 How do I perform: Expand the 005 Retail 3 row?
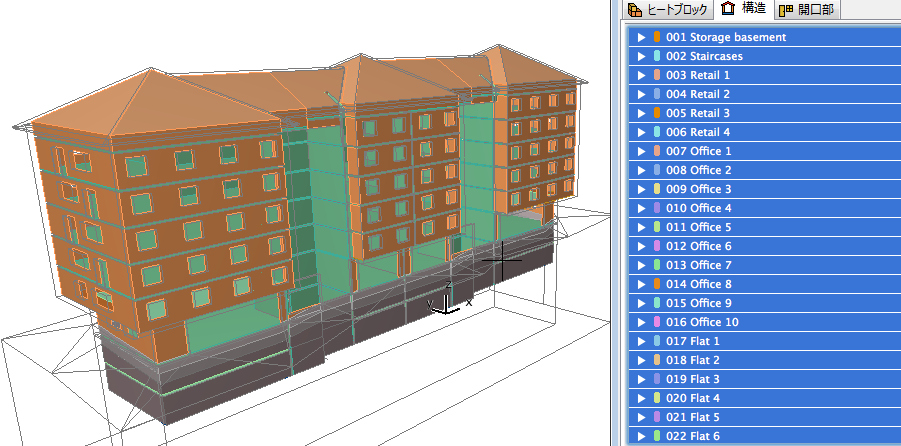[x=642, y=113]
